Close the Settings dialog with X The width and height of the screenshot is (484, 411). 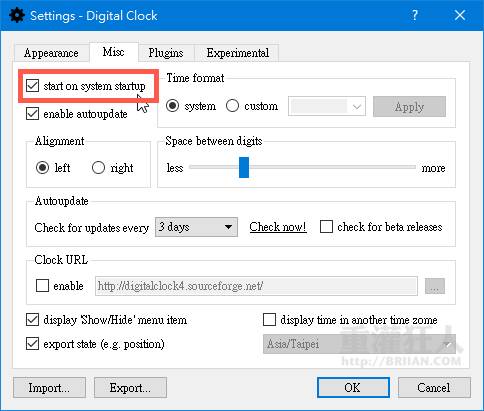460,15
